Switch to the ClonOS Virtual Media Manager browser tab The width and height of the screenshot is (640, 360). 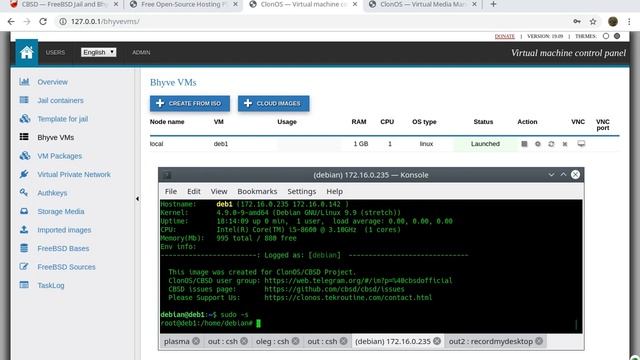(x=422, y=4)
